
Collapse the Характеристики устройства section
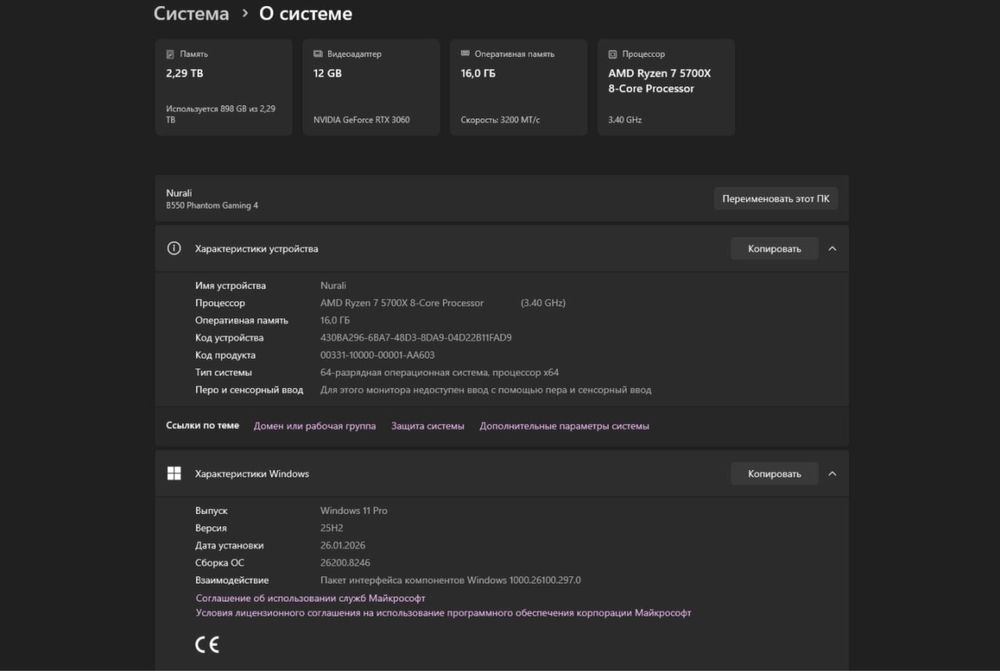pyautogui.click(x=832, y=249)
